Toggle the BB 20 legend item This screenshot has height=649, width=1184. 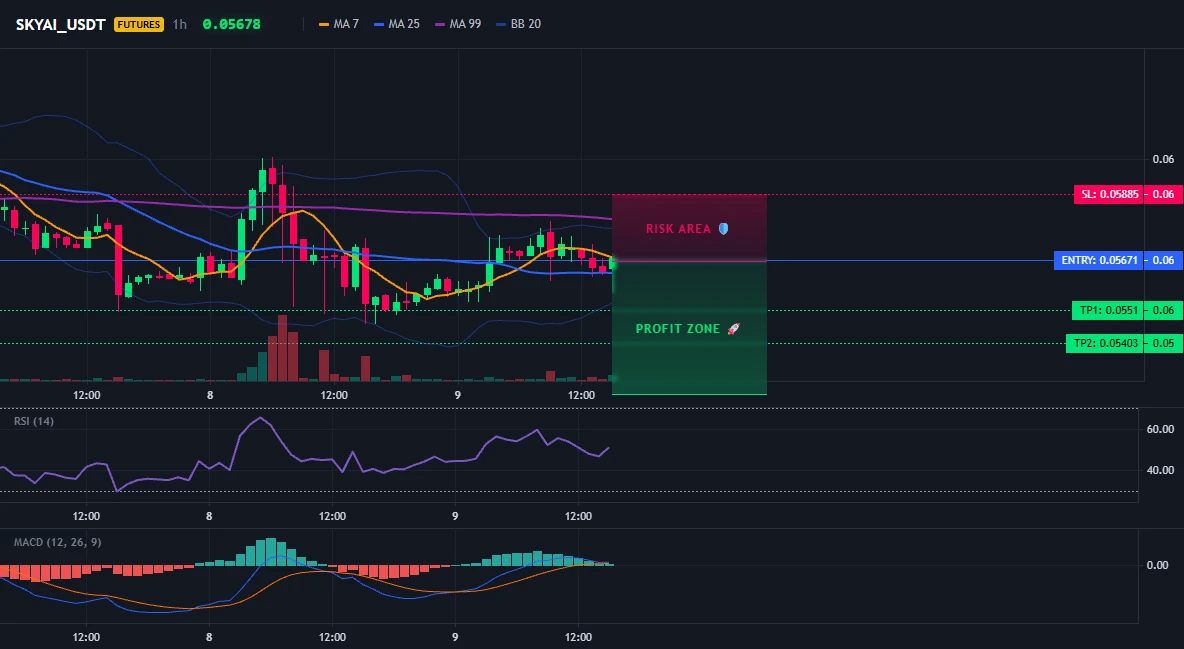click(x=519, y=24)
